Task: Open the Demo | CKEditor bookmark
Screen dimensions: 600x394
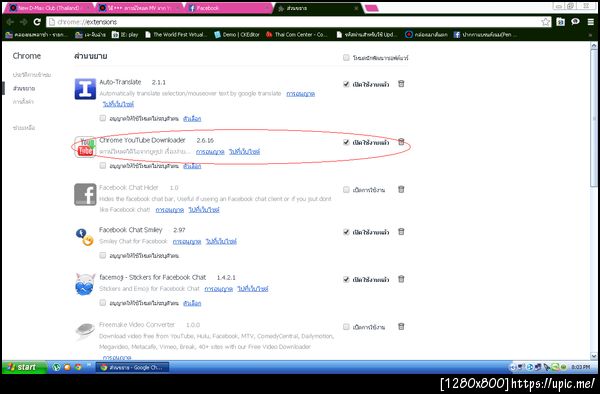Action: (x=237, y=34)
